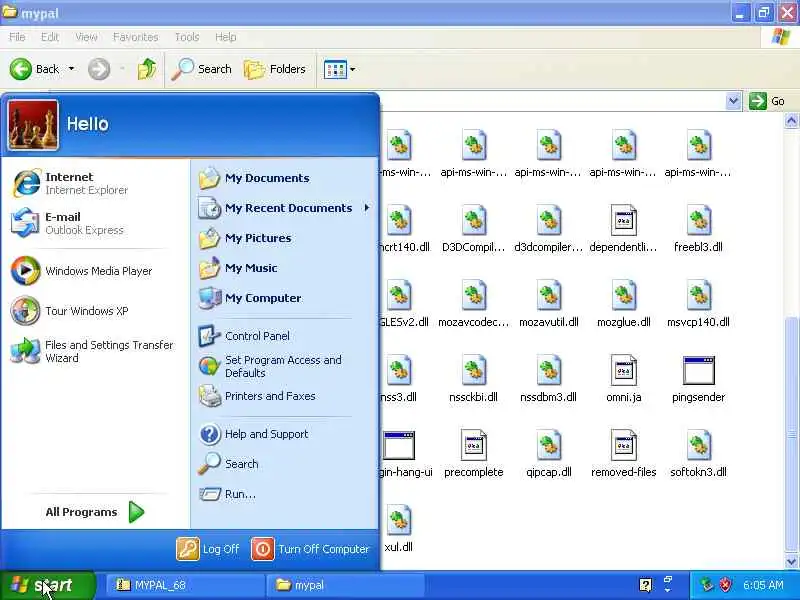Open Internet Explorer from Start menu

coord(71,183)
